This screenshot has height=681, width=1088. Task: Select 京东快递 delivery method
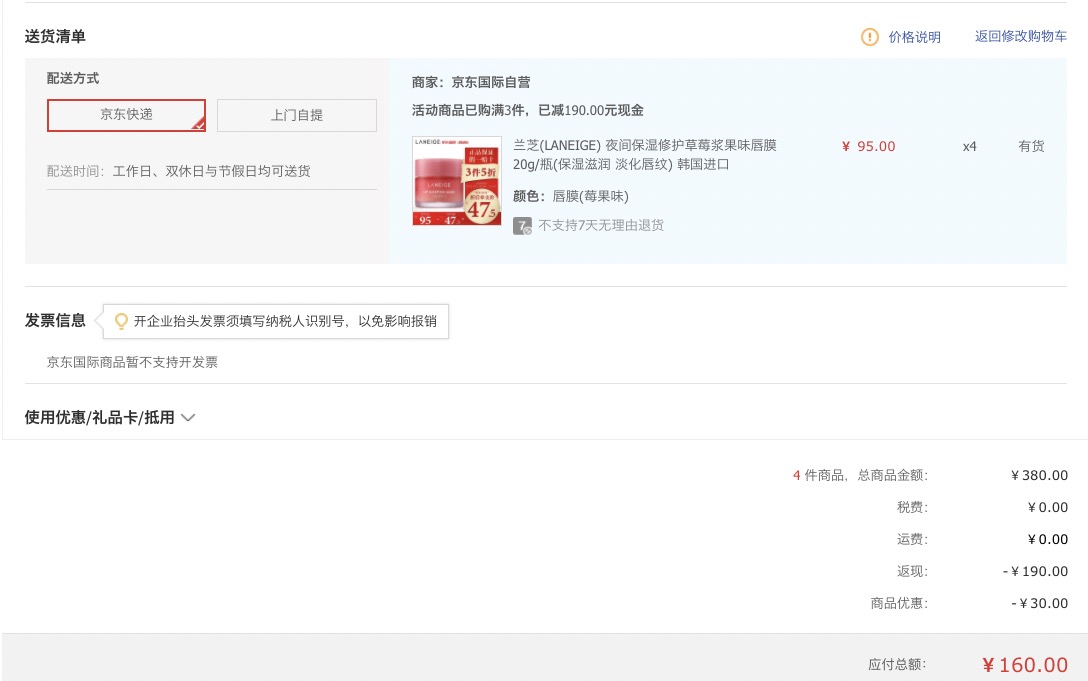(126, 115)
